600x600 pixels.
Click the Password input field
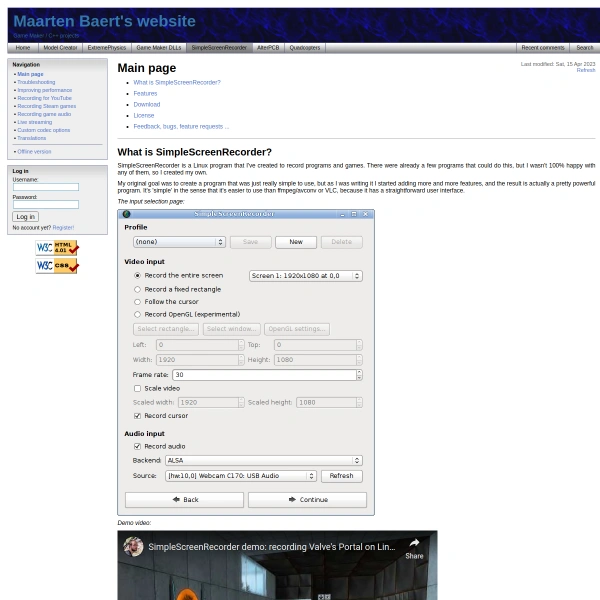click(46, 205)
